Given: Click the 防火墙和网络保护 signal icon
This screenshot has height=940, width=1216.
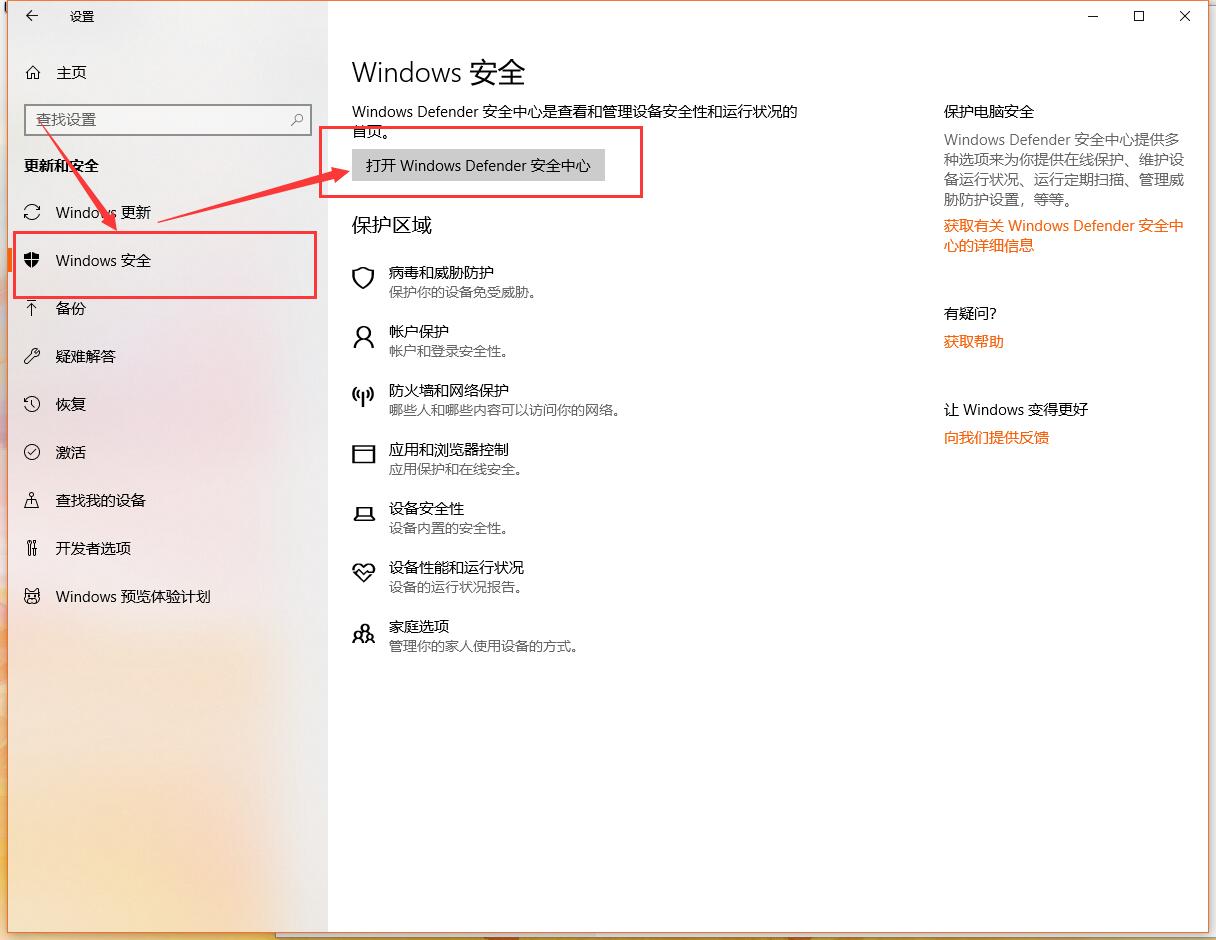Looking at the screenshot, I should (363, 397).
